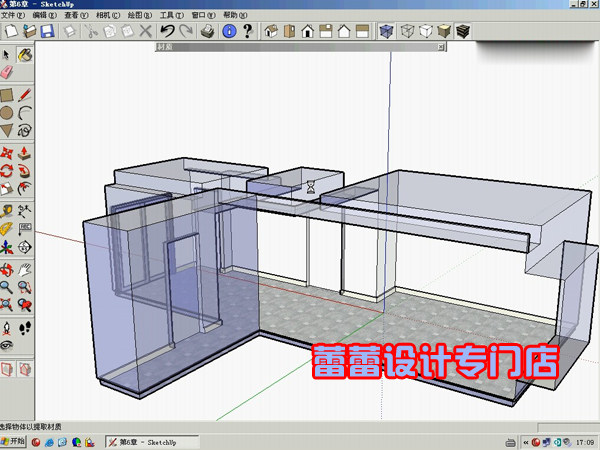Choose the Circle tool
The width and height of the screenshot is (600, 450).
(x=7, y=113)
